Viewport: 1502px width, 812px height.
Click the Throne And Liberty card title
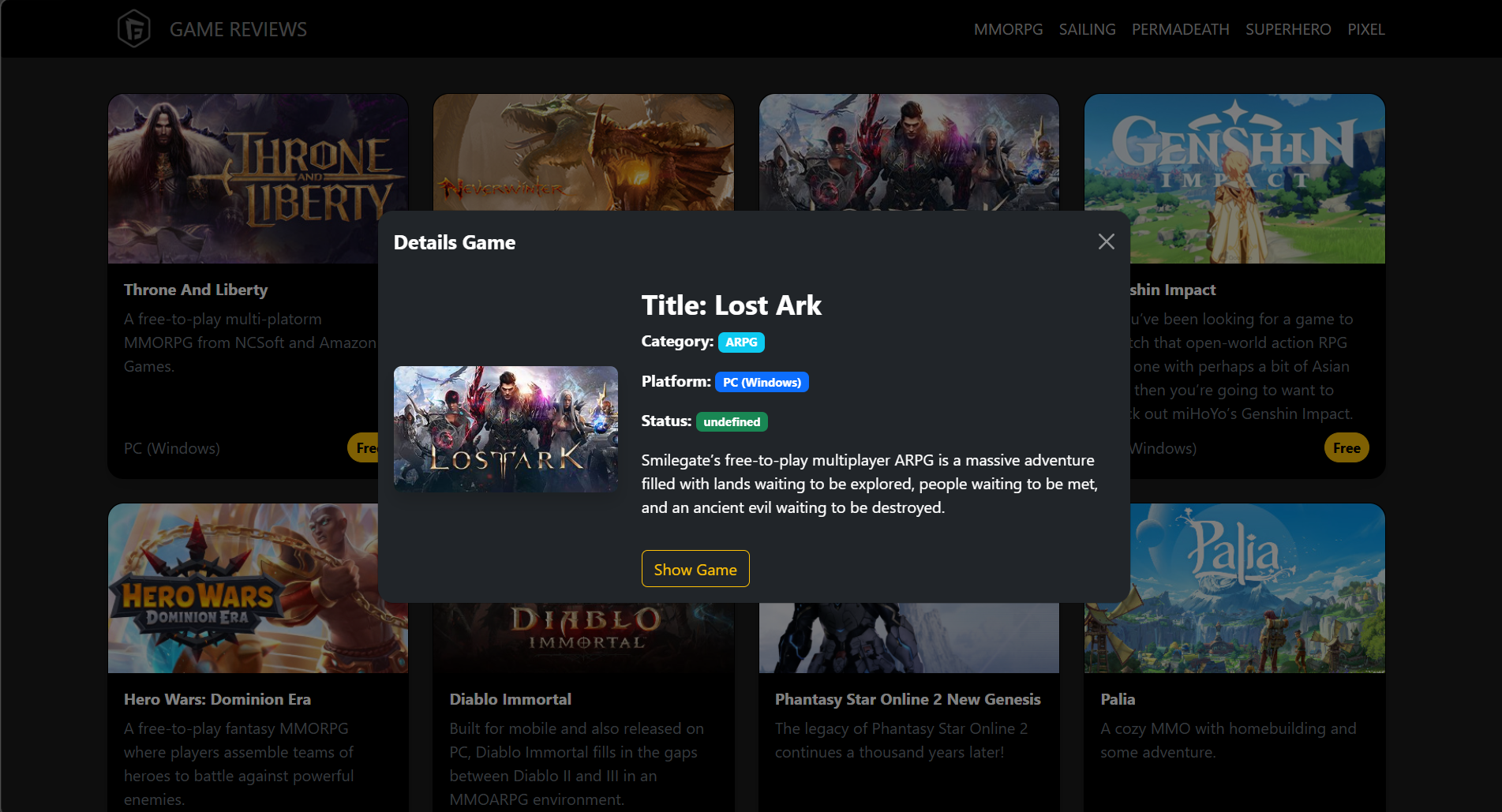(196, 290)
